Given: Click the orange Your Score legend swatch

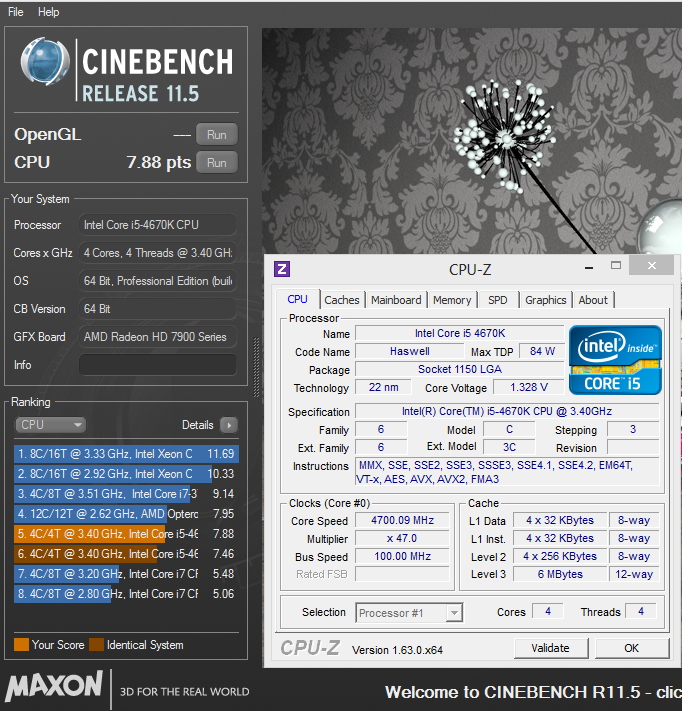Looking at the screenshot, I should coord(21,644).
